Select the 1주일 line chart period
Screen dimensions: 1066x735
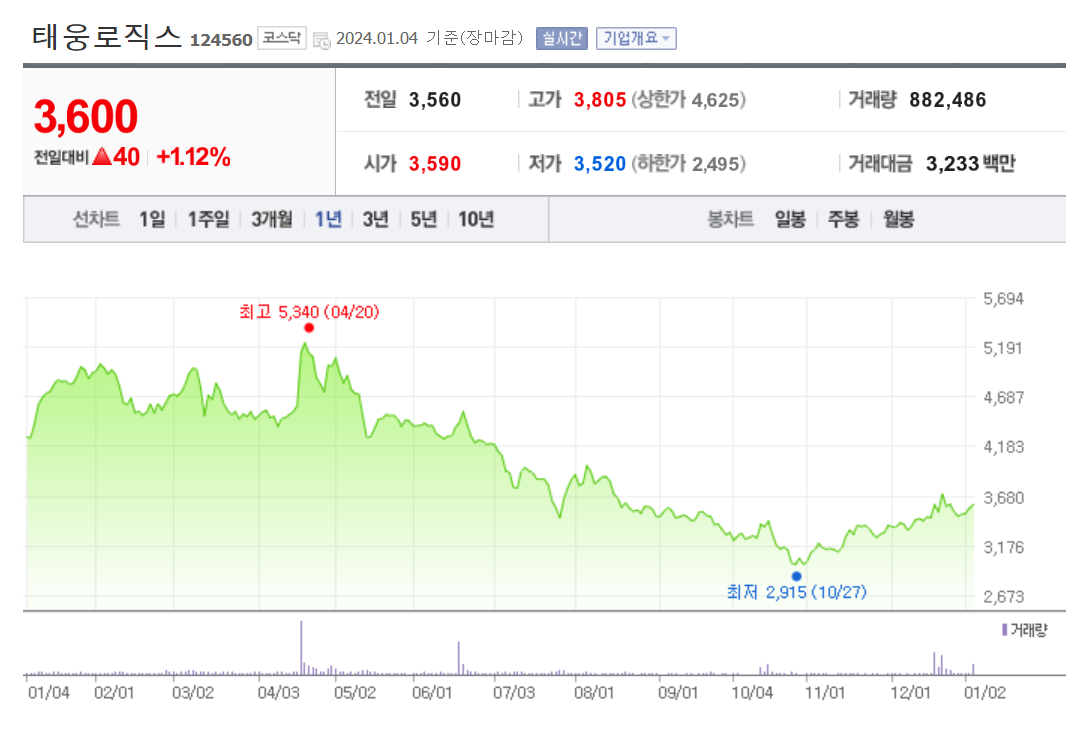[x=209, y=219]
